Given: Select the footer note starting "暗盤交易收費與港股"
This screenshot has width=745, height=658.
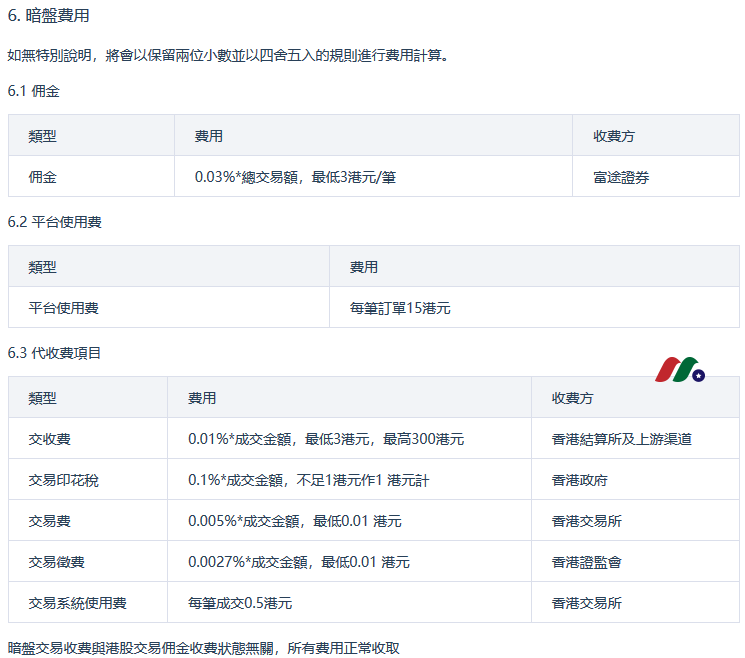Looking at the screenshot, I should tap(204, 648).
